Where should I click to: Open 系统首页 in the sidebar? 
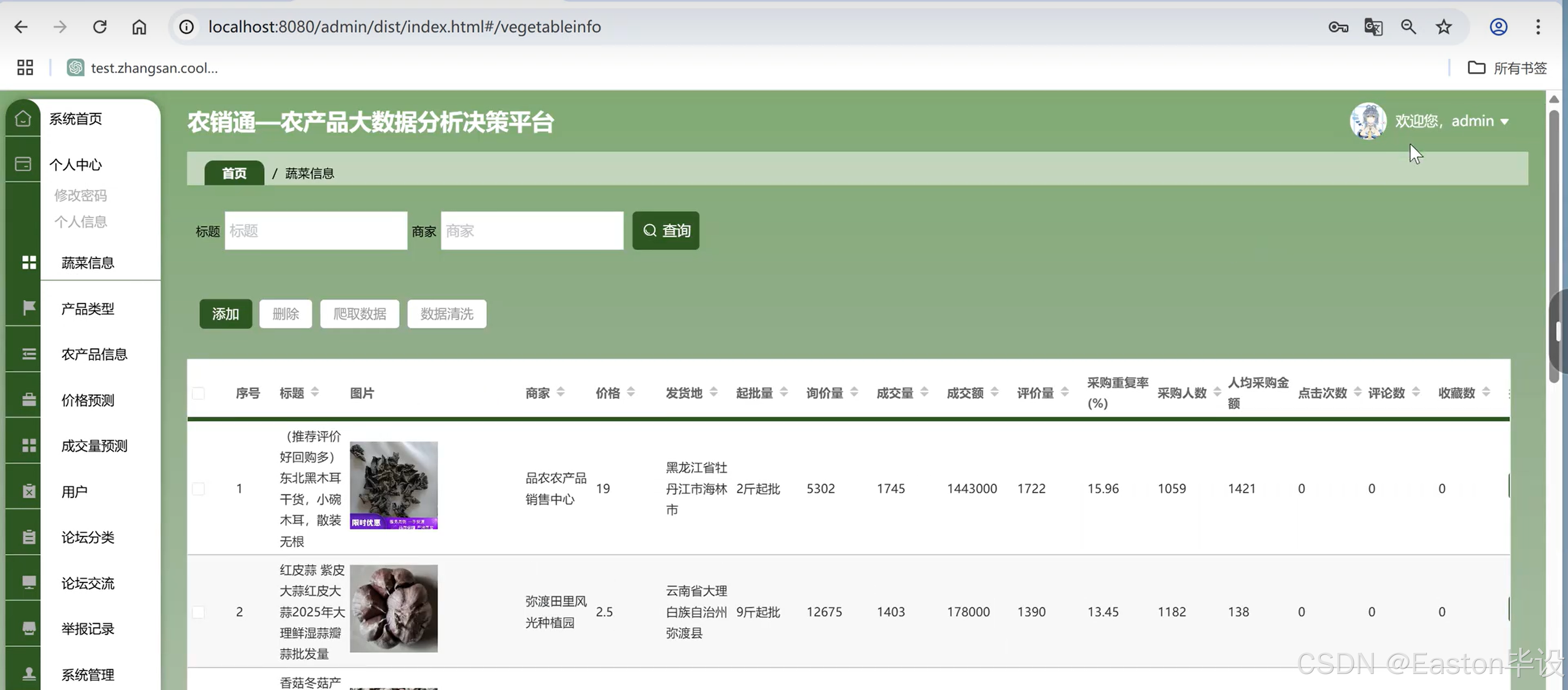[x=75, y=119]
